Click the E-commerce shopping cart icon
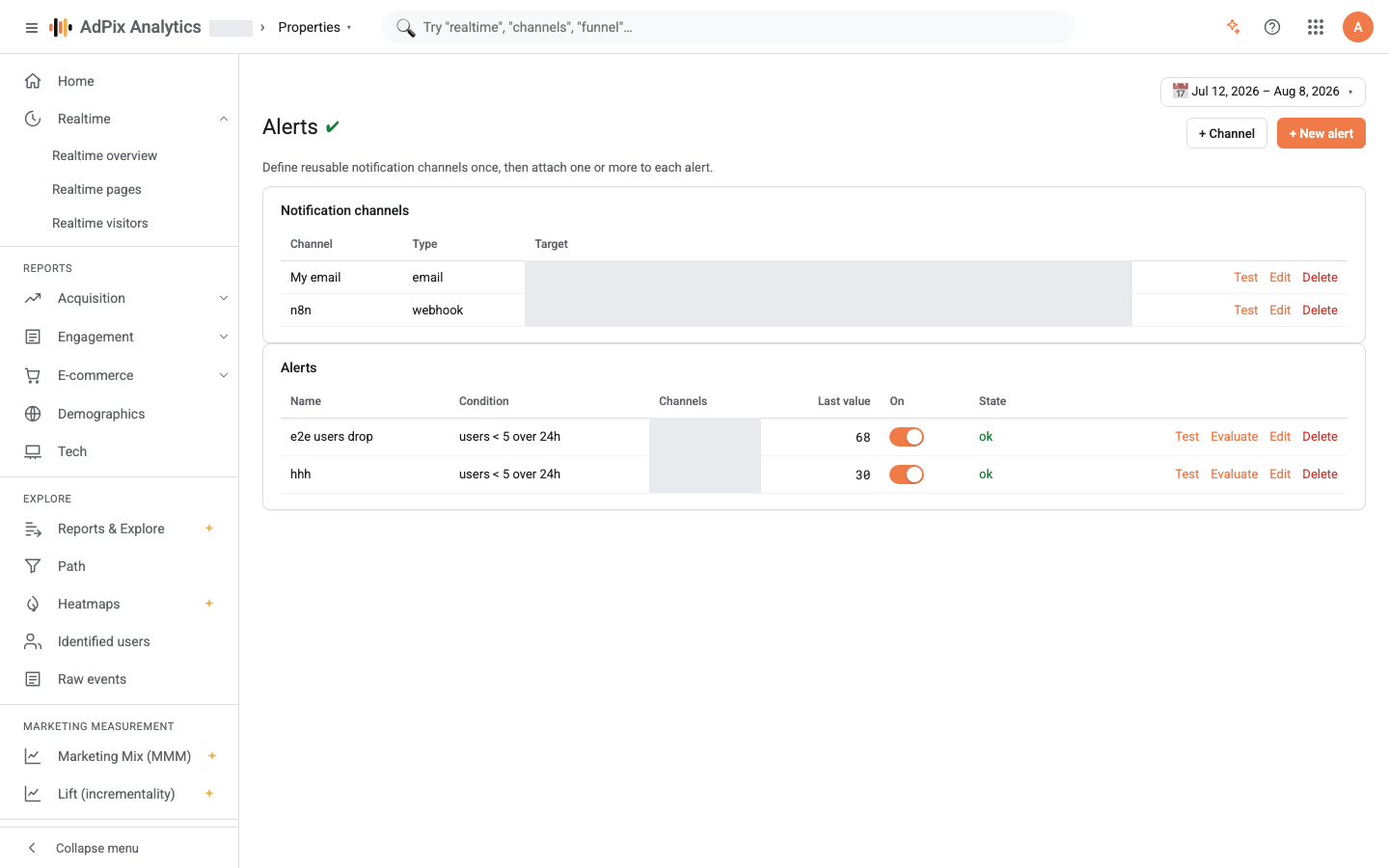Viewport: 1389px width, 868px height. point(33,375)
